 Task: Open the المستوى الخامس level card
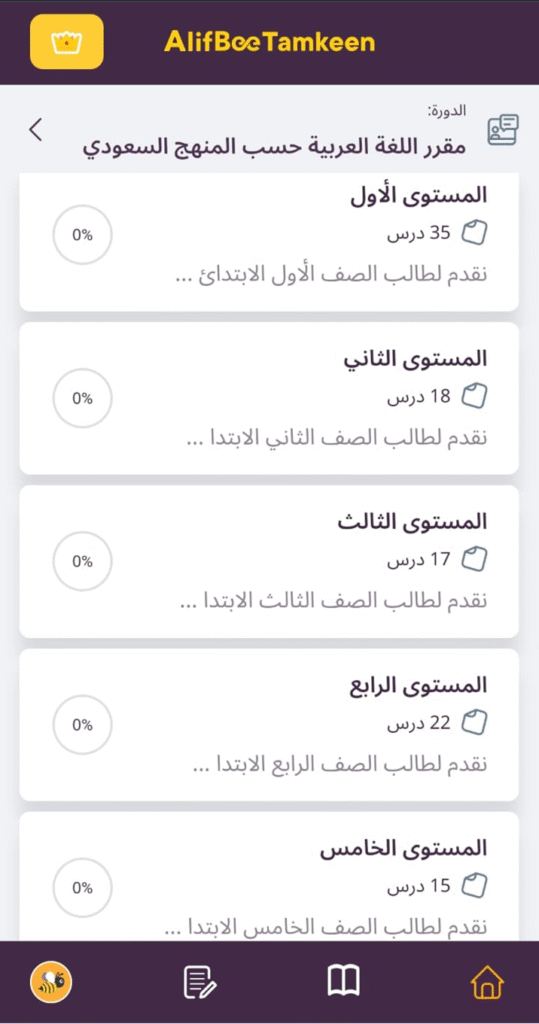tap(269, 876)
